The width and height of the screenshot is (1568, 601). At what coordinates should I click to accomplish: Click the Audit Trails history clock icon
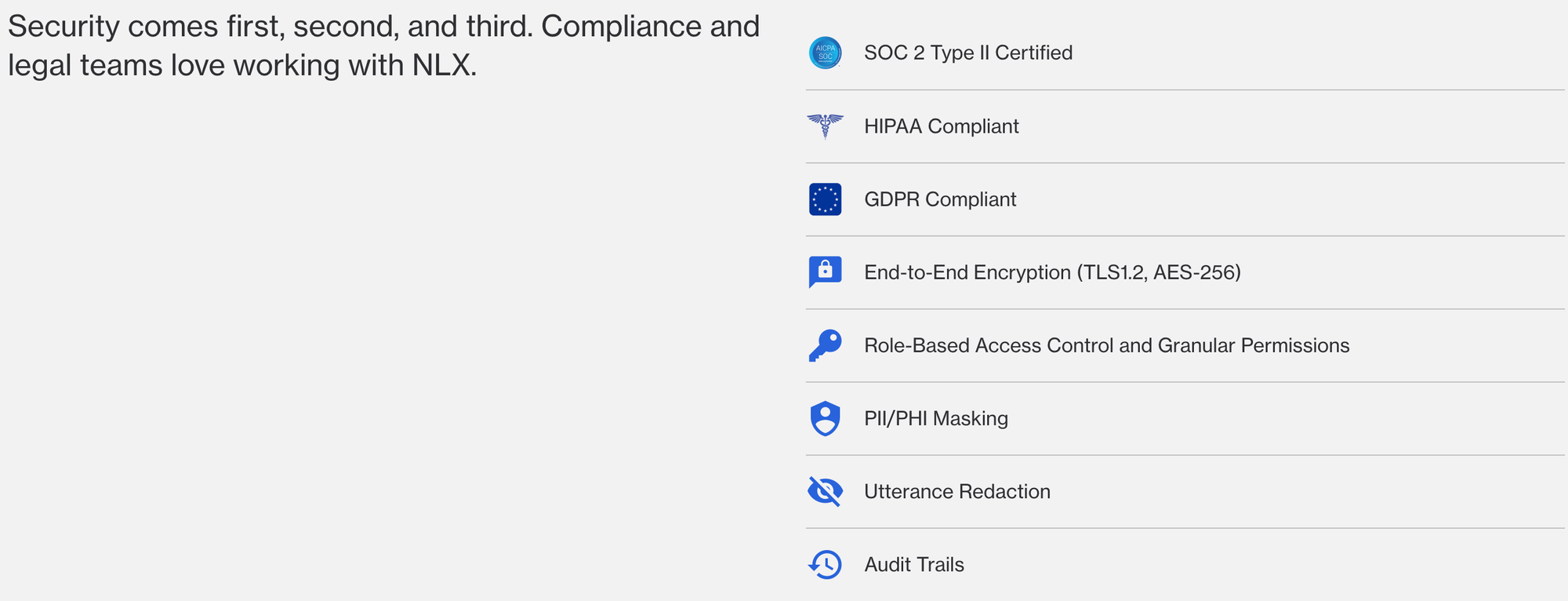[825, 564]
